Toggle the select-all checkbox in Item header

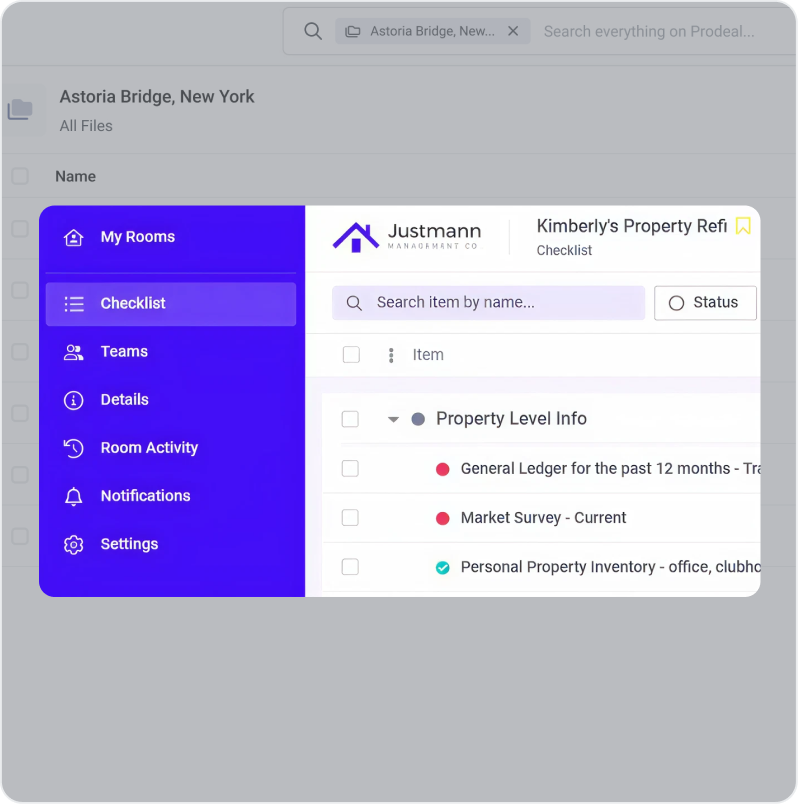coord(351,355)
